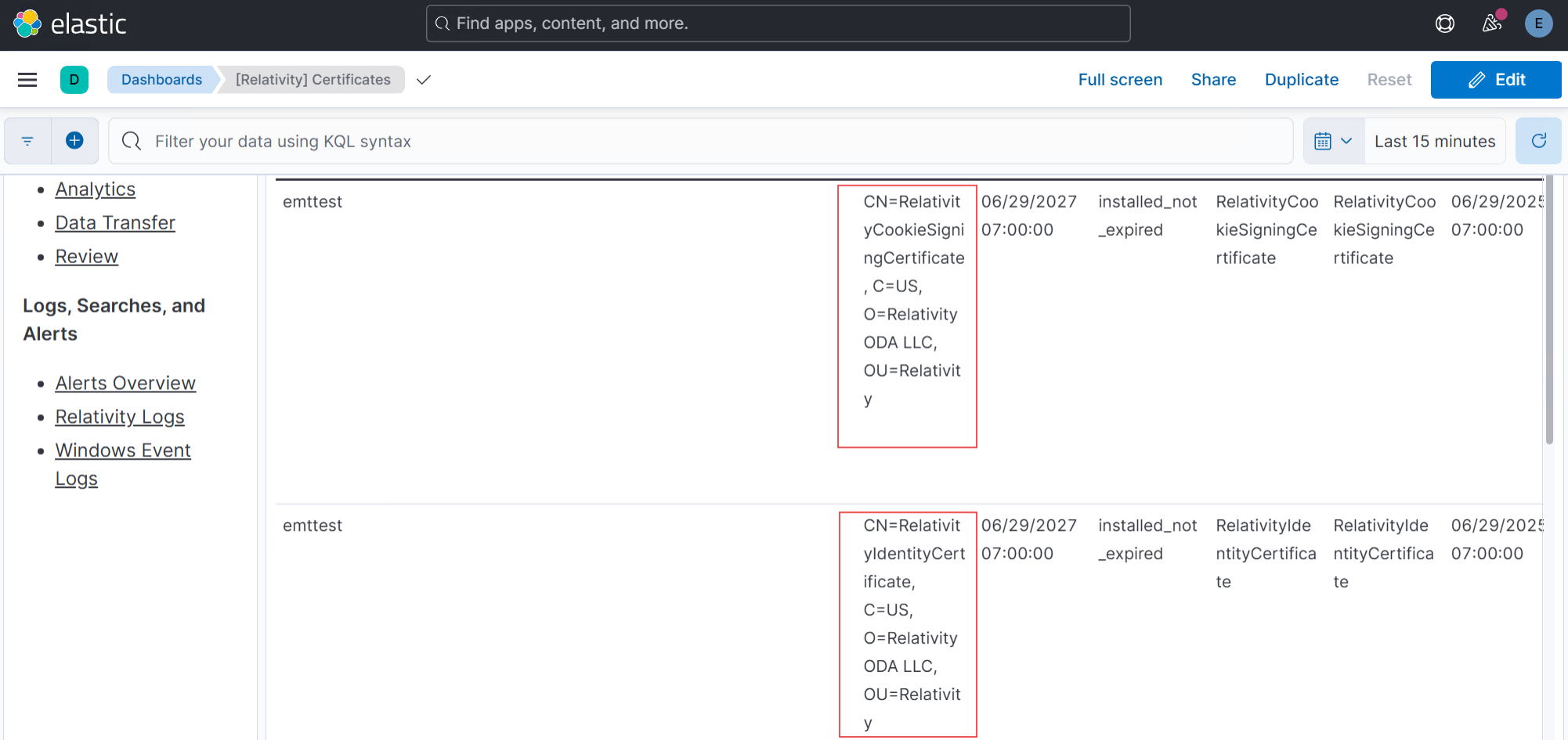The width and height of the screenshot is (1568, 740).
Task: Click the Edit dashboard button
Action: (1495, 80)
